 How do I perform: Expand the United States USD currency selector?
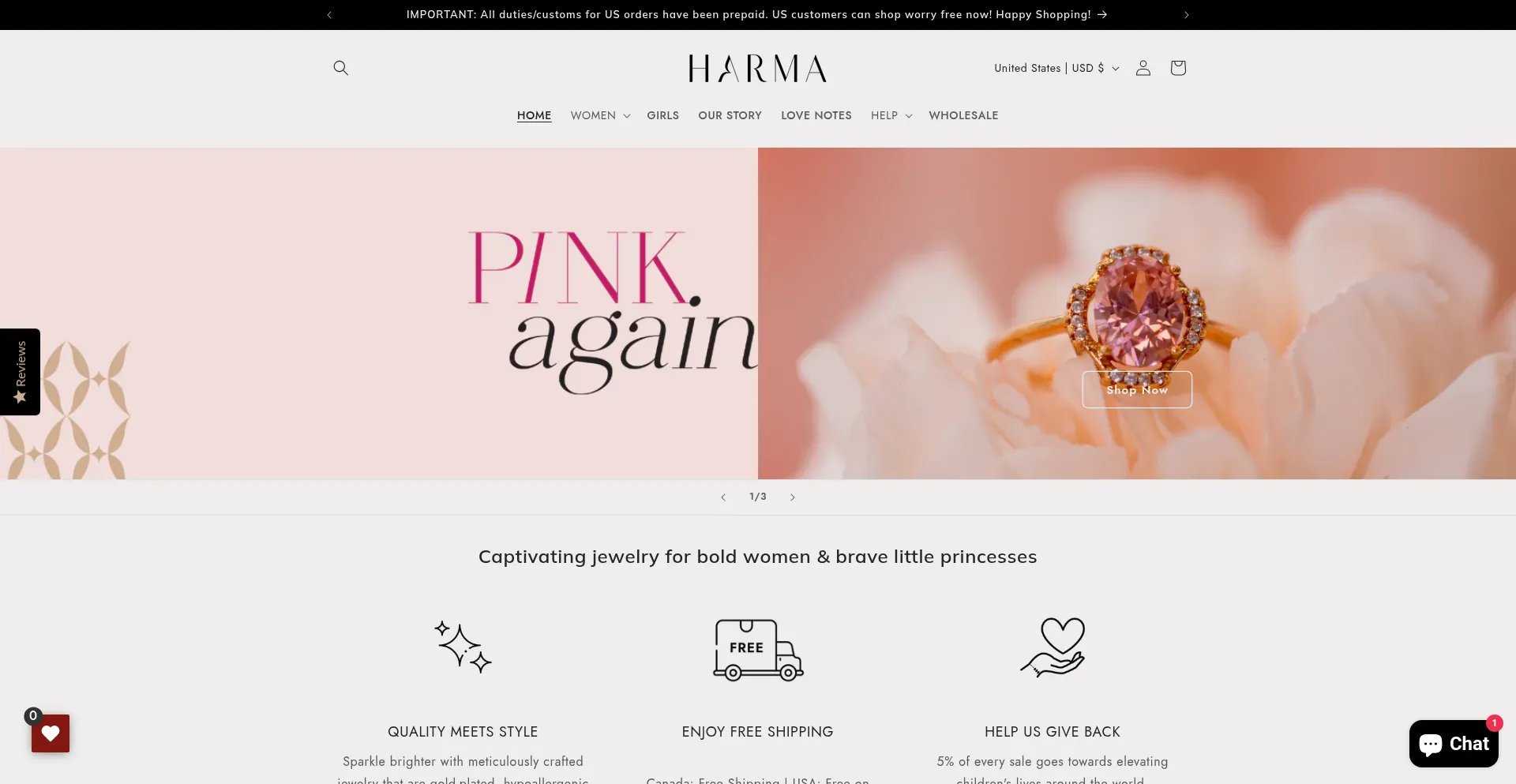(1056, 68)
